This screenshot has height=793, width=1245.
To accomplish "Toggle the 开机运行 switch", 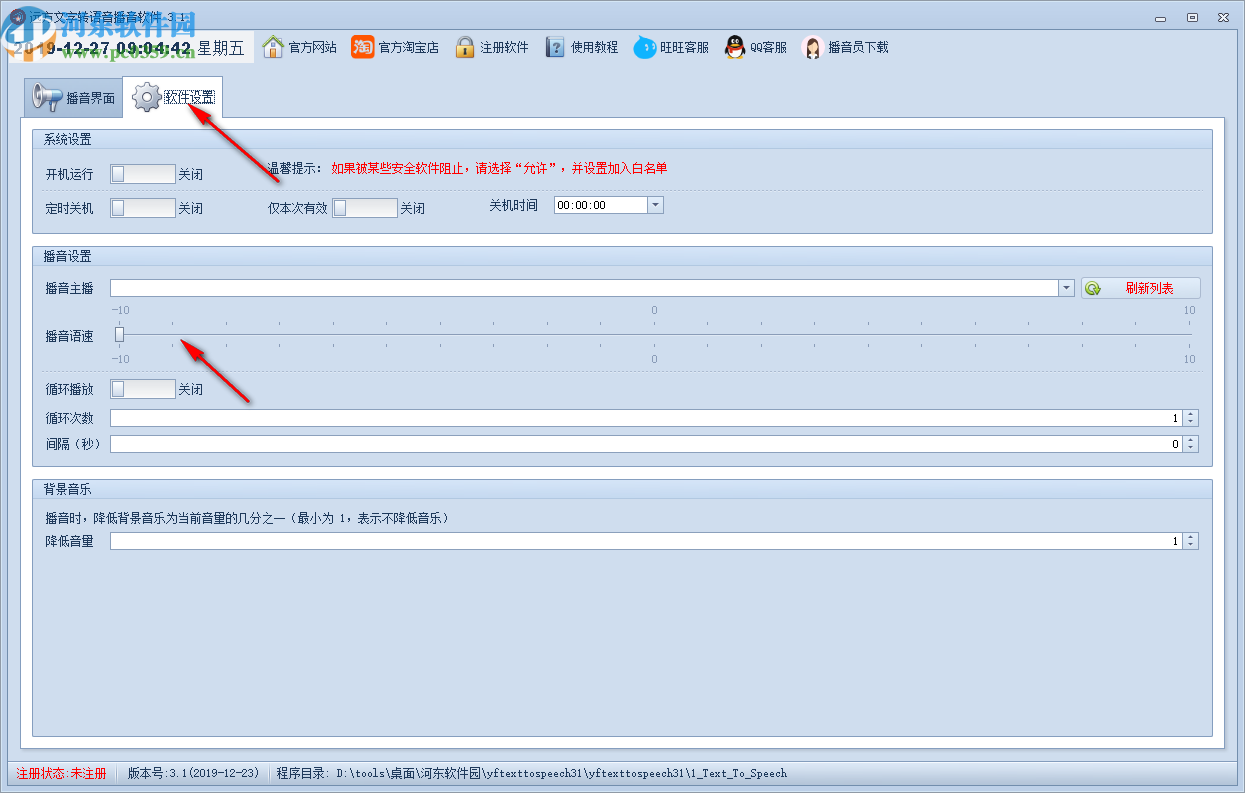I will (x=143, y=174).
